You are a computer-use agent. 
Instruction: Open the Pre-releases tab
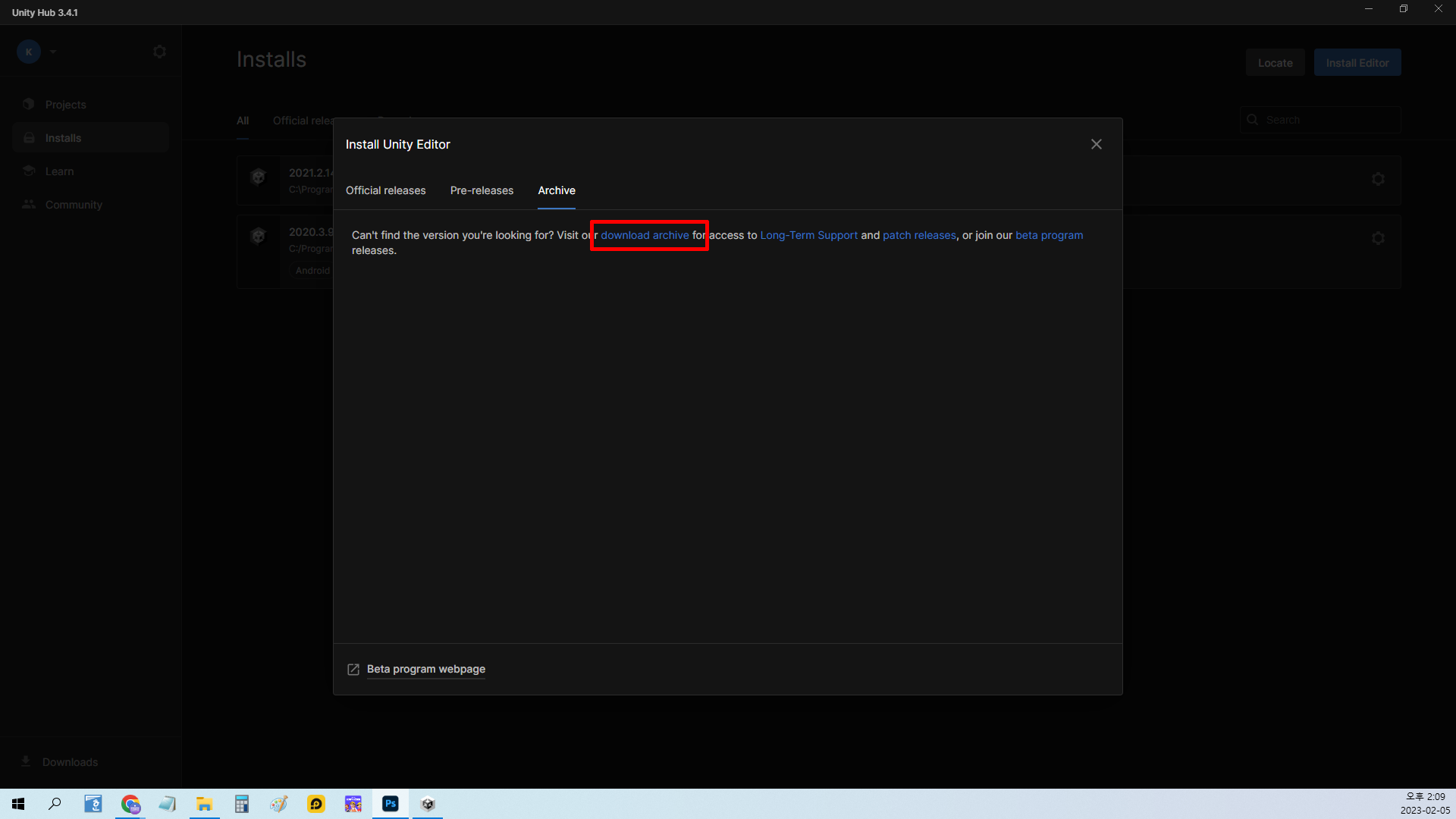tap(482, 190)
